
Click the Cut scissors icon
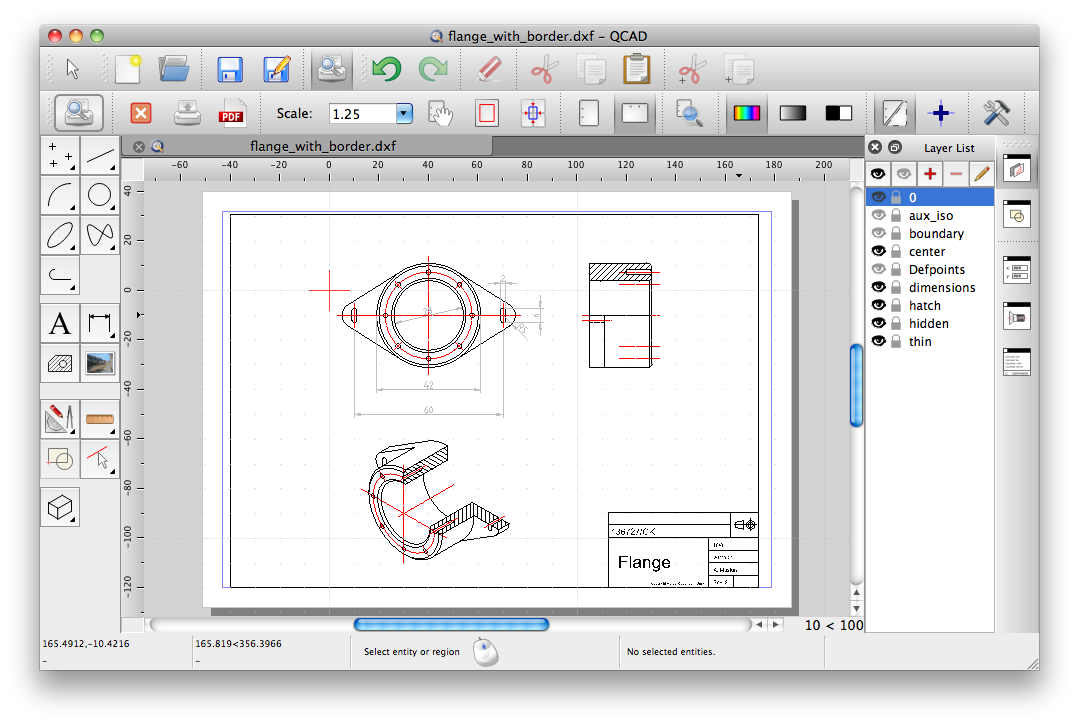(x=542, y=69)
